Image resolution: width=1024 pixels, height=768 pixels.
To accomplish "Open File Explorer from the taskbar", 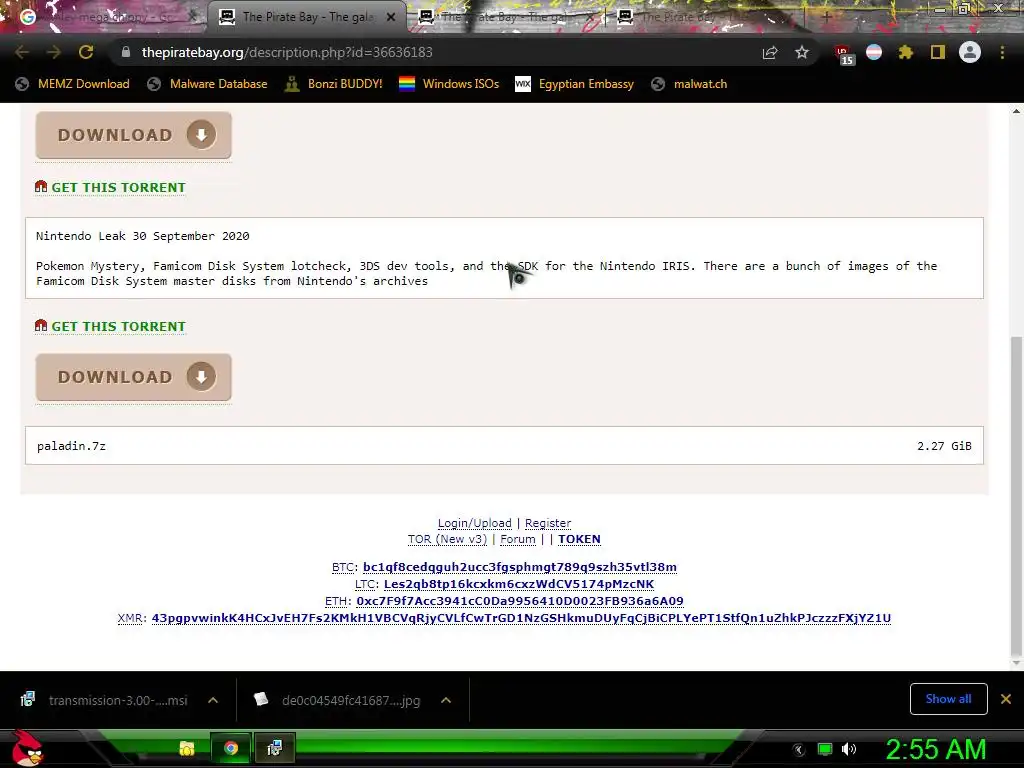I will coord(187,748).
